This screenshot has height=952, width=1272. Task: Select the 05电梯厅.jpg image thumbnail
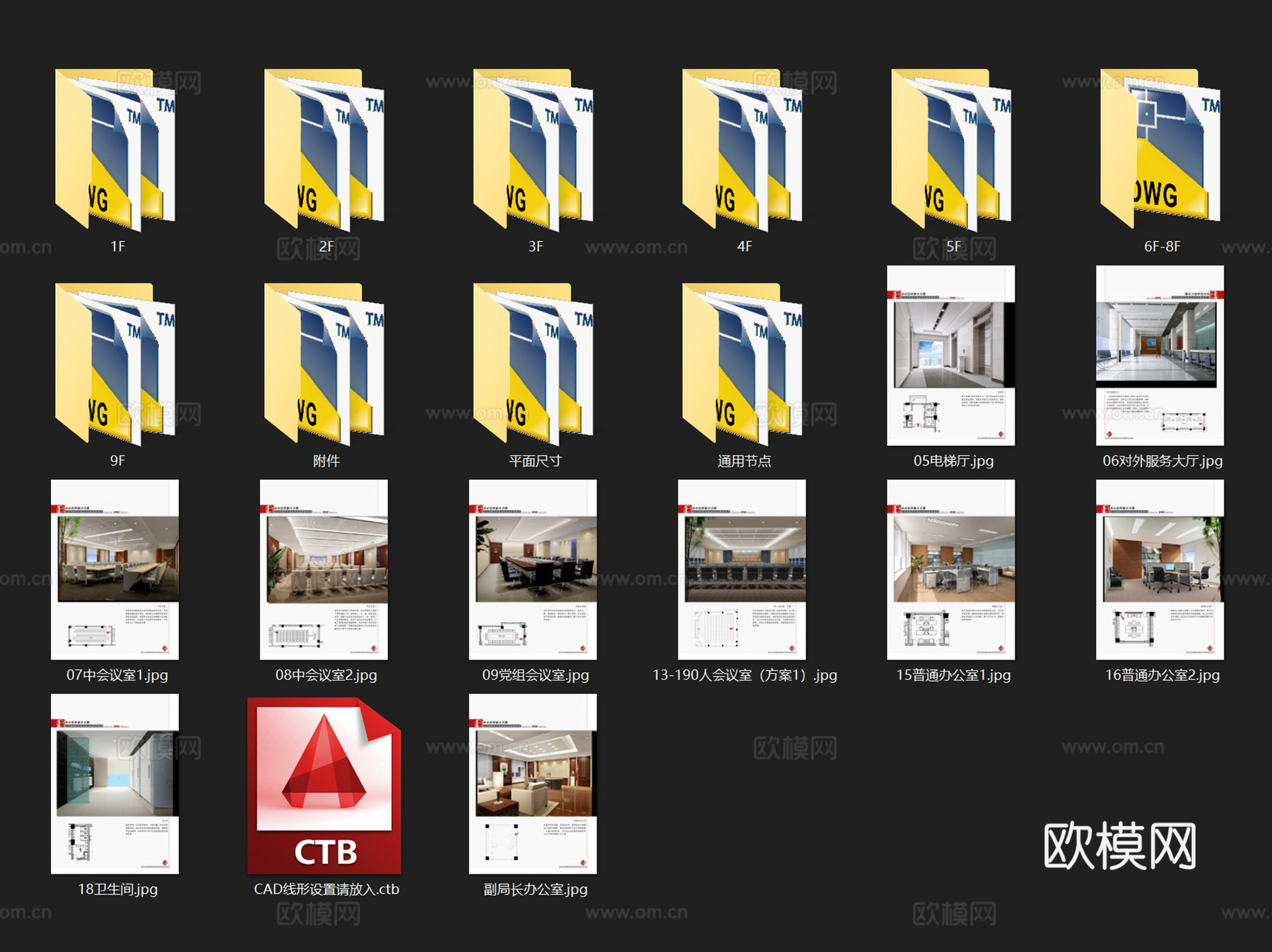coord(951,355)
